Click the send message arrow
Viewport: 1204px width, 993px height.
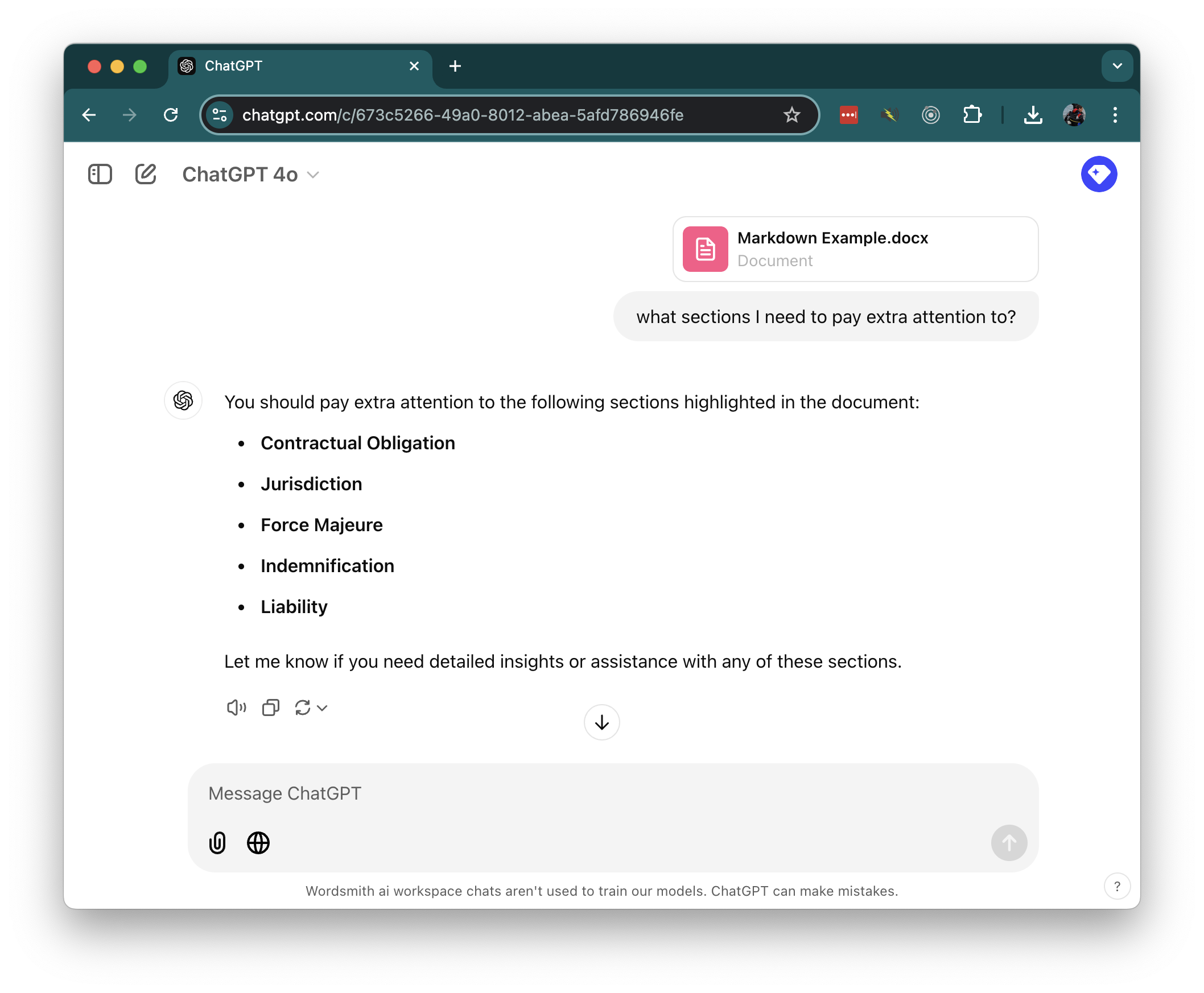pyautogui.click(x=1009, y=842)
